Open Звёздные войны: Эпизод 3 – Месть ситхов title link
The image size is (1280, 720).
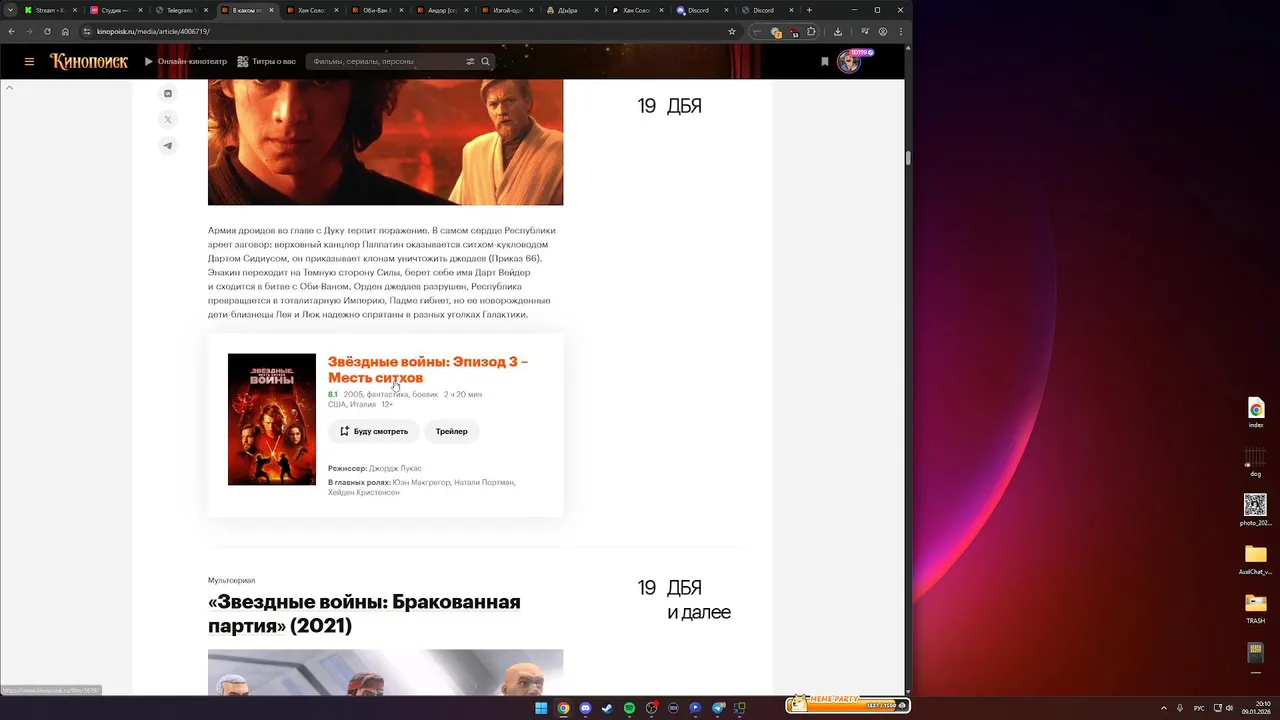[x=428, y=370]
